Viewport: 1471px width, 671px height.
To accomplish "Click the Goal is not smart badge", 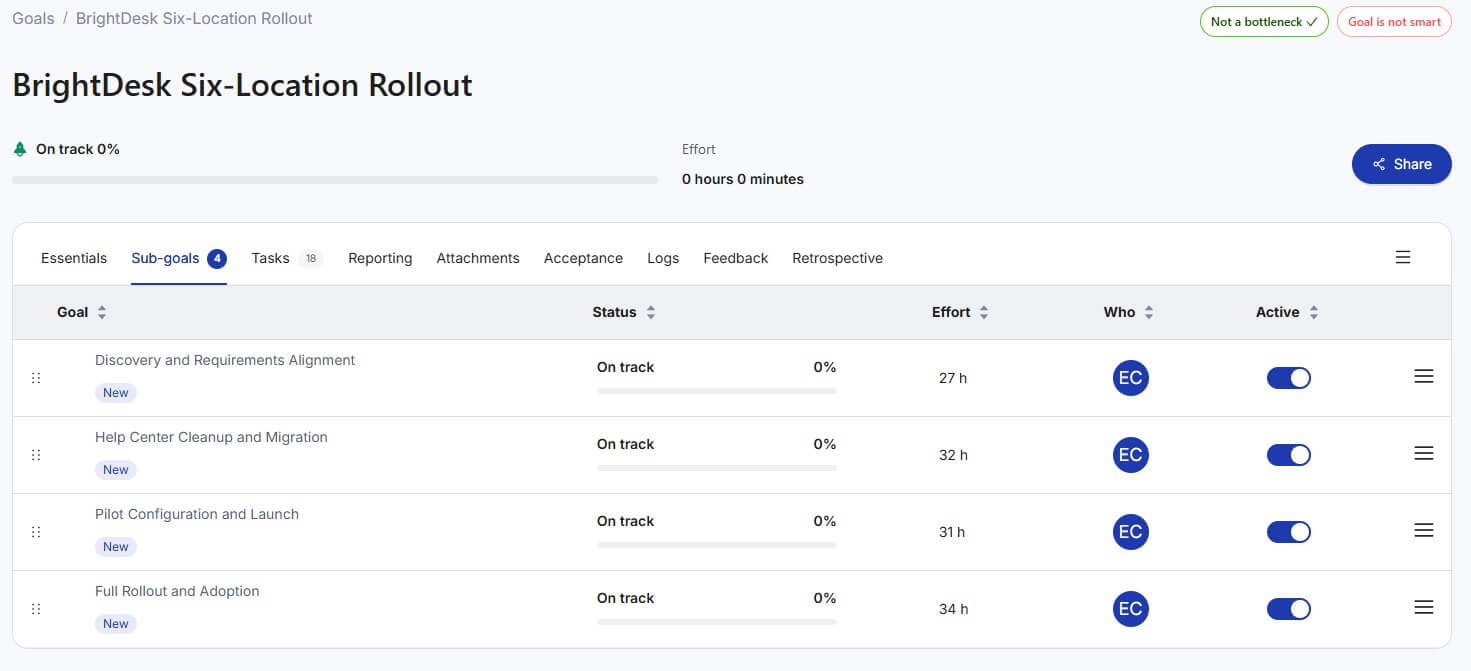I will pos(1394,22).
